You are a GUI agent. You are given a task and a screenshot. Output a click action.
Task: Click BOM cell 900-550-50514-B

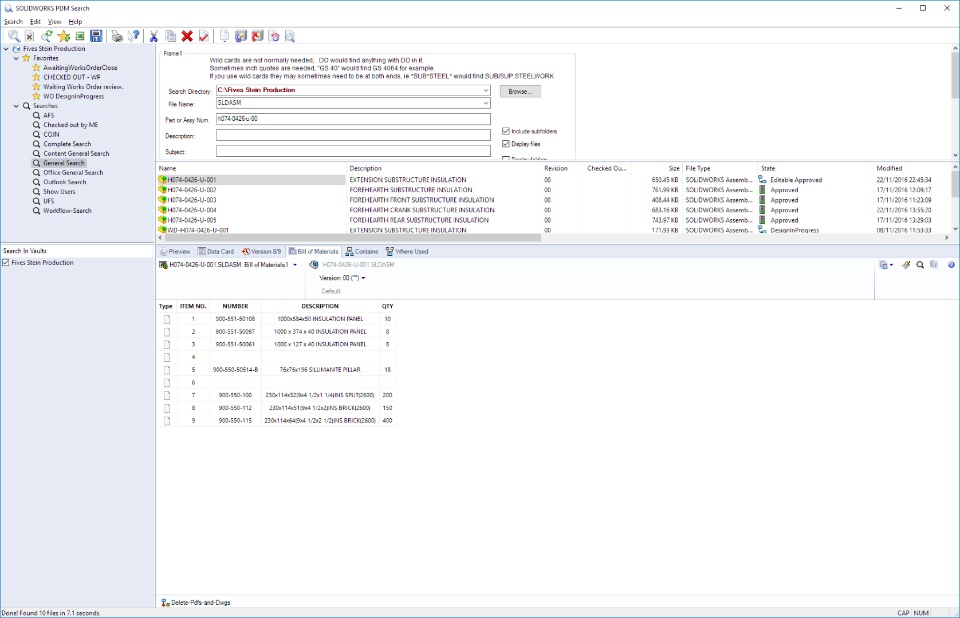pyautogui.click(x=236, y=370)
